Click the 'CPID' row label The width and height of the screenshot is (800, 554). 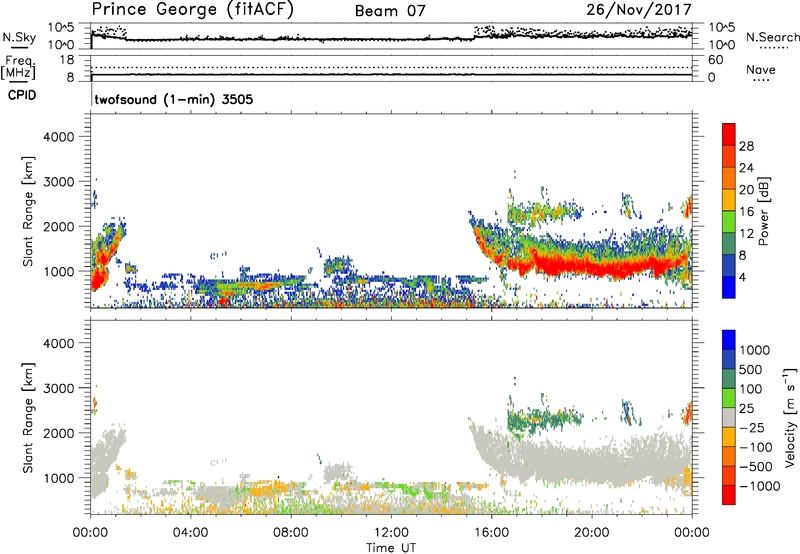(x=22, y=95)
